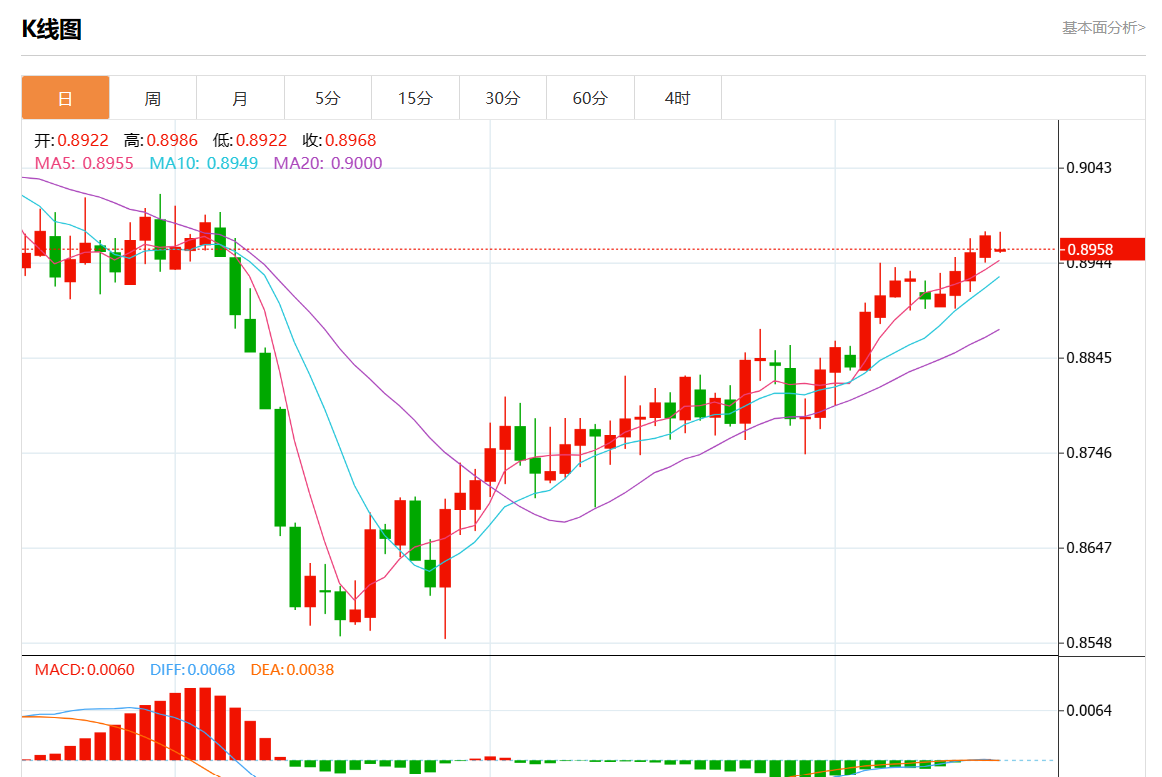The image size is (1162, 777).
Task: Click the 低:0.8922 low price value
Action: click(x=250, y=140)
